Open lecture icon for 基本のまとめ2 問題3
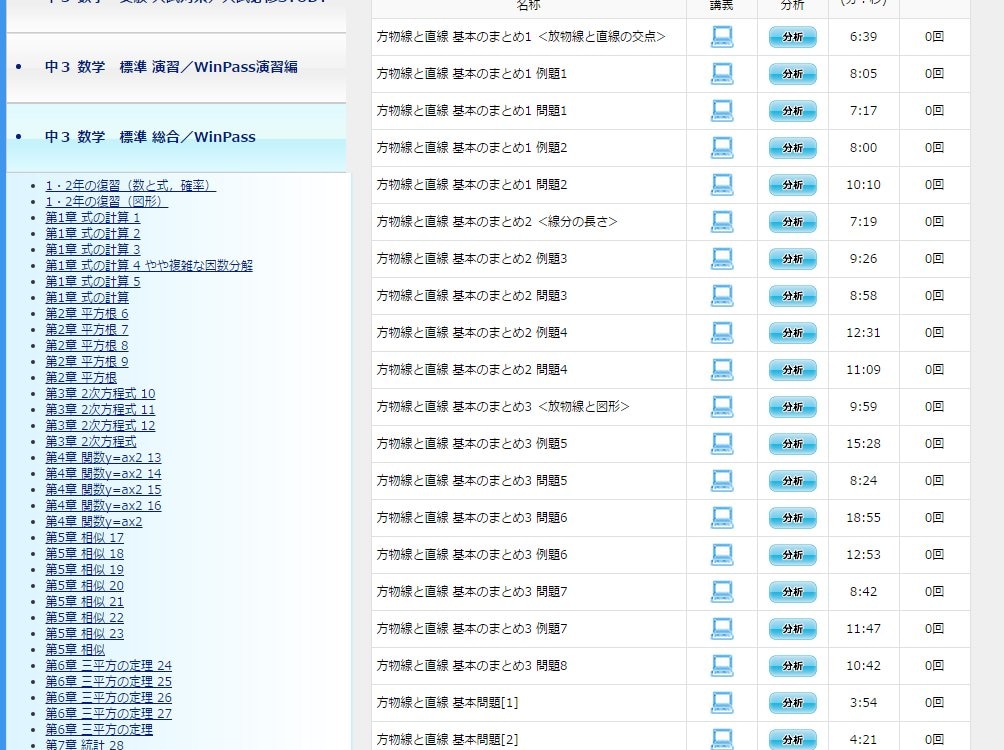The image size is (1004, 750). (x=722, y=296)
